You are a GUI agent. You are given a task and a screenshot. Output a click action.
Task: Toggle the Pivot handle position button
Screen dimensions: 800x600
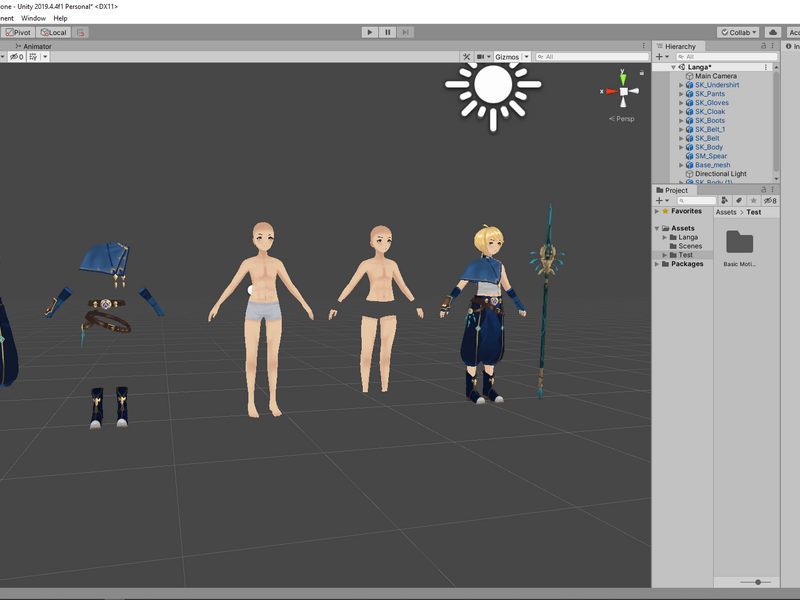tap(18, 32)
